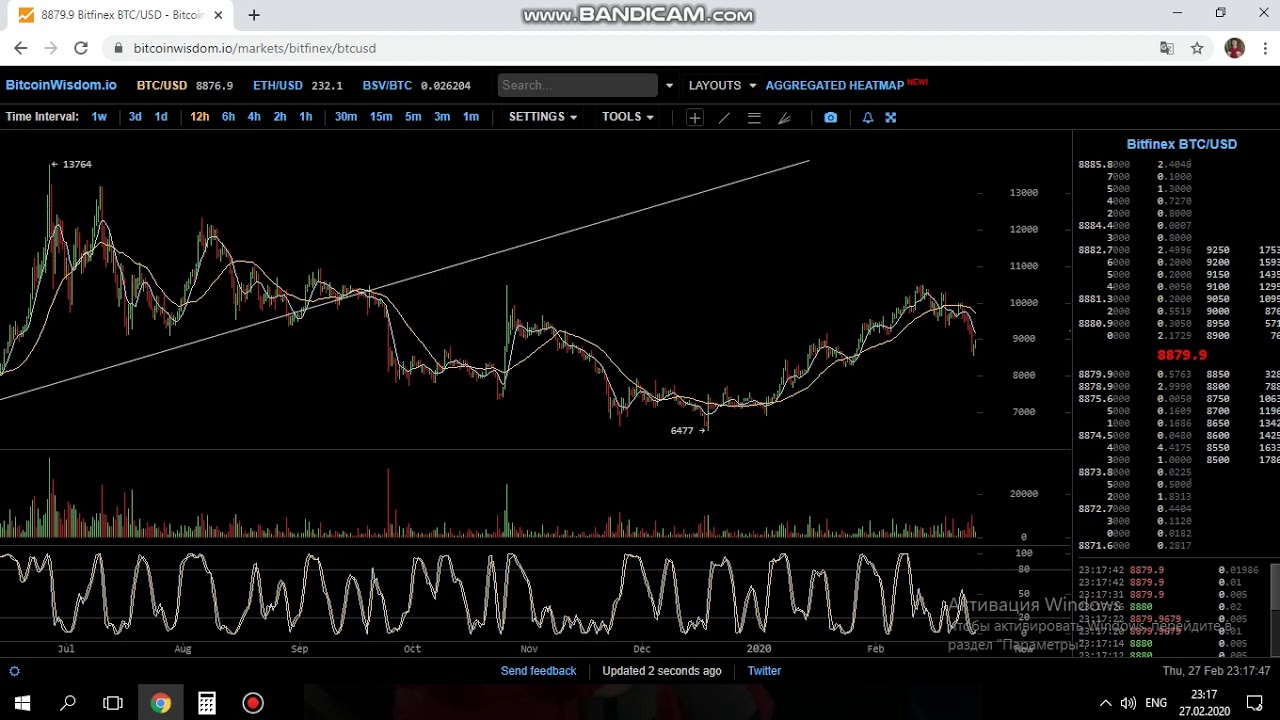Go back to the previous page
The height and width of the screenshot is (720, 1280).
[21, 48]
